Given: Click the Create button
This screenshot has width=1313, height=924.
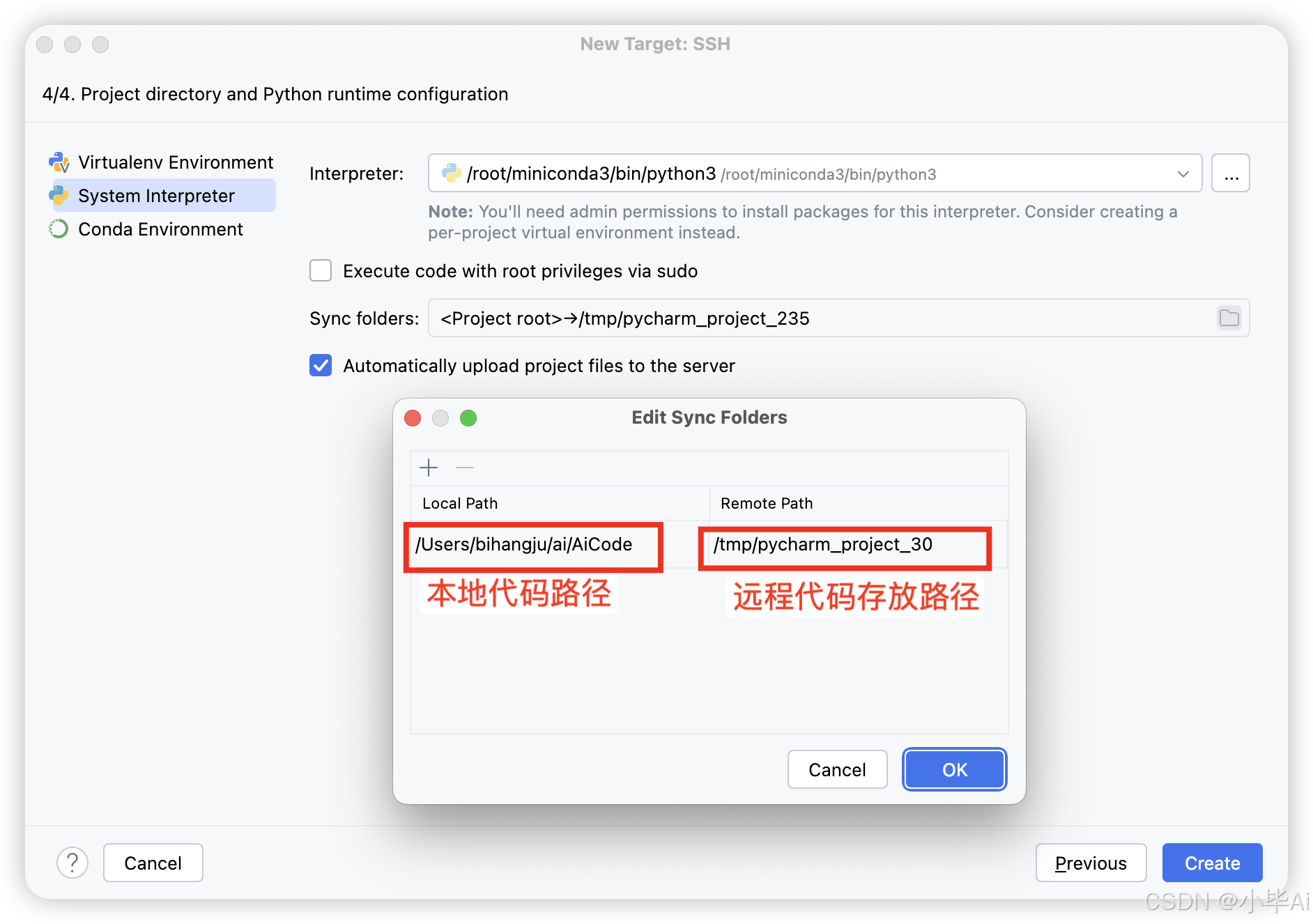Looking at the screenshot, I should pyautogui.click(x=1212, y=863).
